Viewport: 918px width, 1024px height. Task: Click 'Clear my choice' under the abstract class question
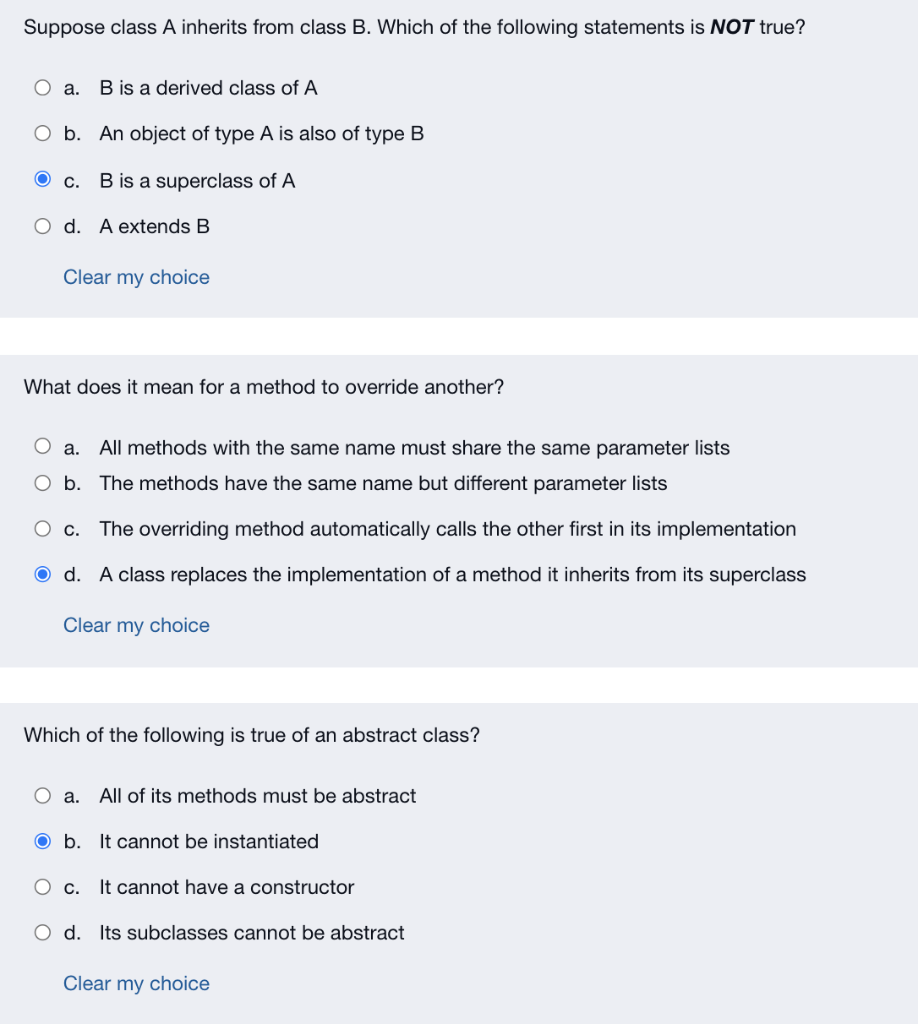[x=135, y=983]
